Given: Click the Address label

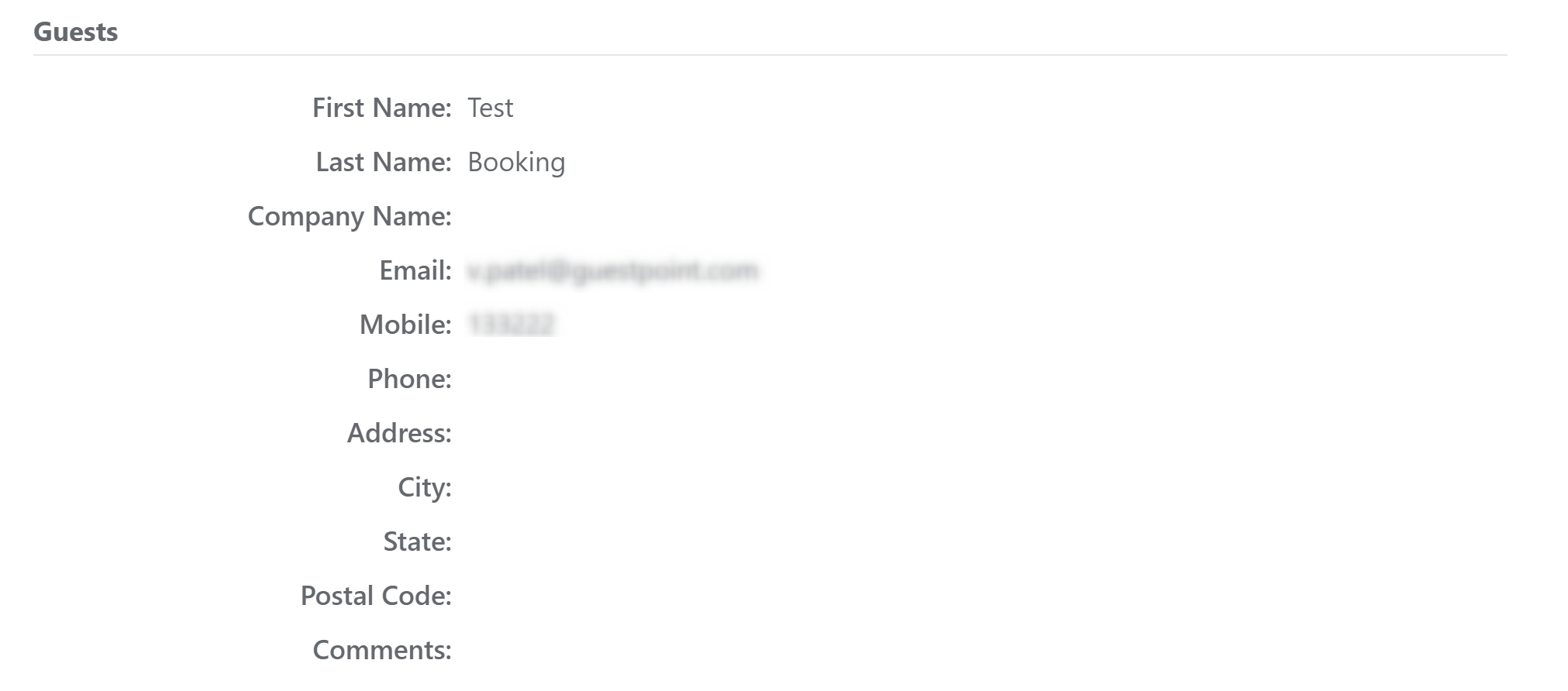Looking at the screenshot, I should [x=398, y=433].
